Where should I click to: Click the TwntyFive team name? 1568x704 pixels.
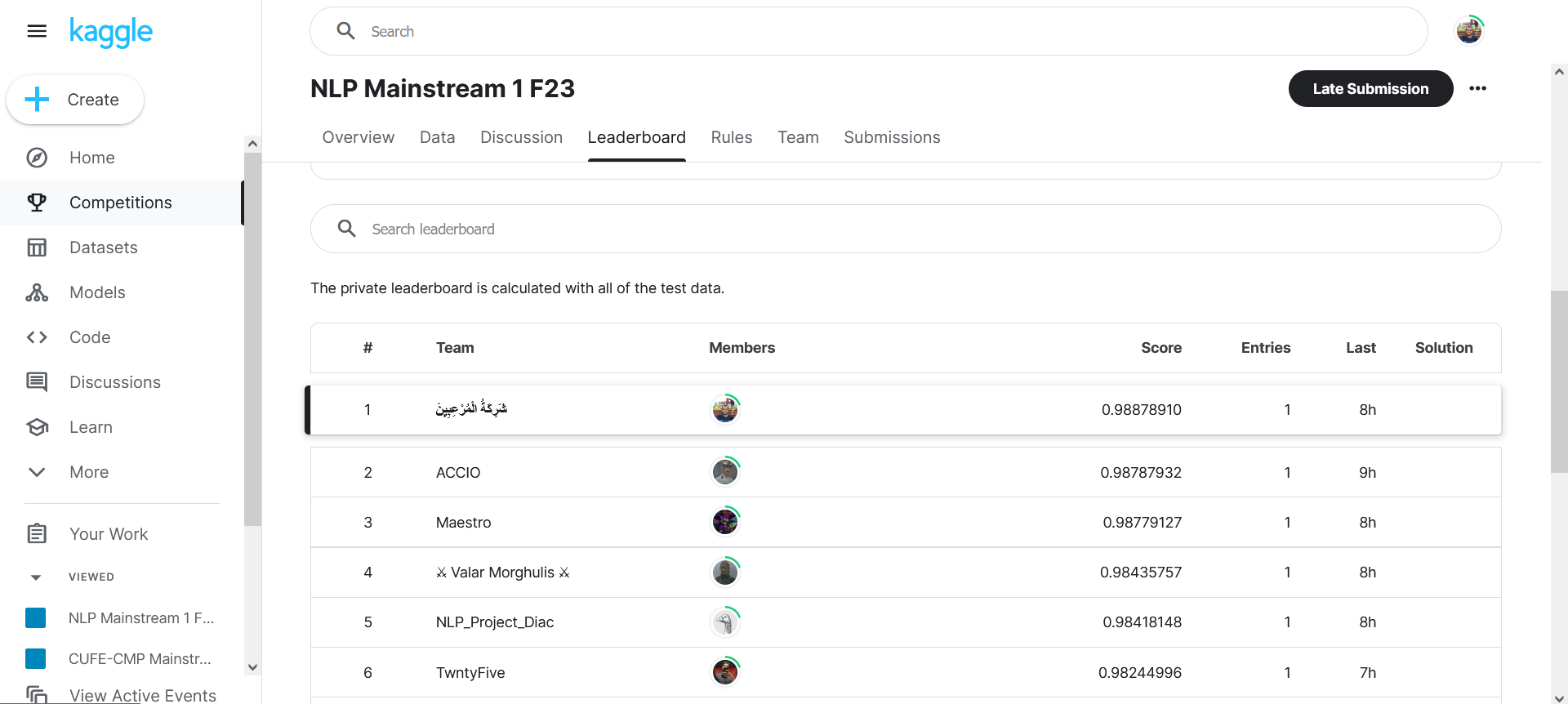tap(470, 673)
